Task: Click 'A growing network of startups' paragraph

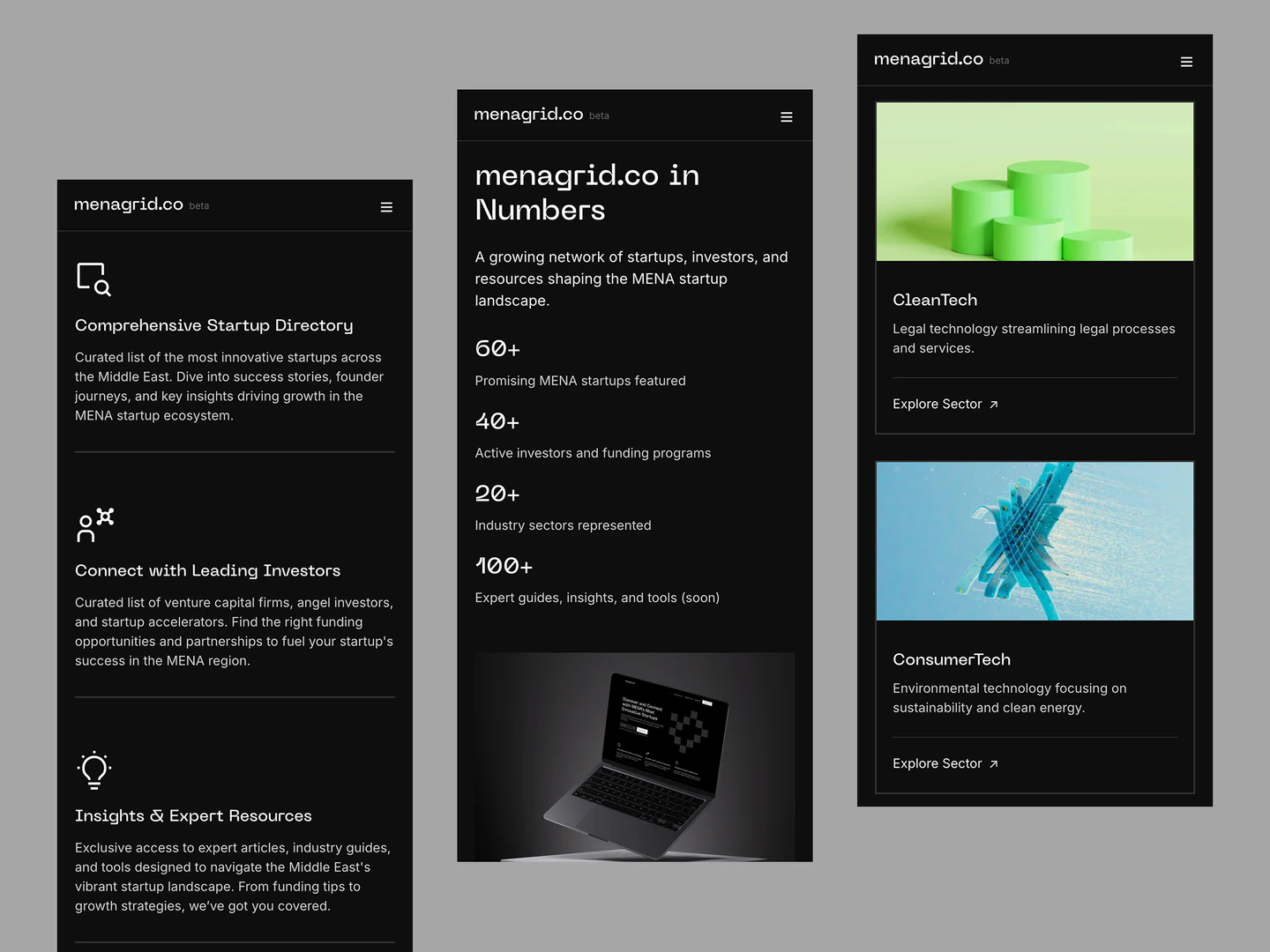Action: tap(631, 279)
